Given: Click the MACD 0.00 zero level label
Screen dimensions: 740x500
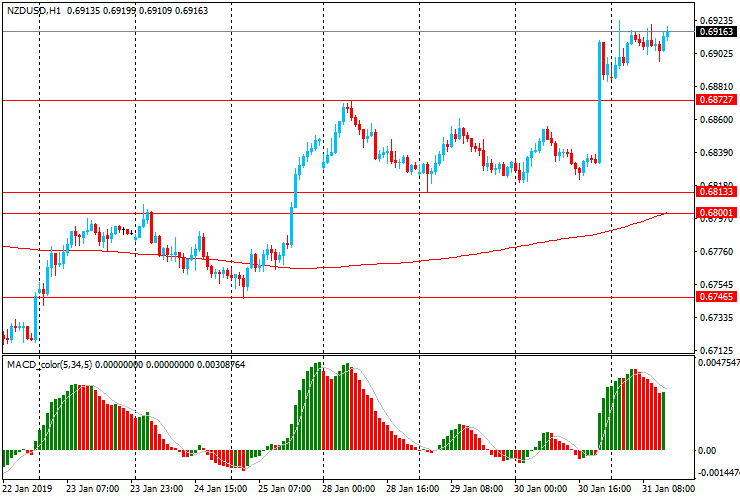Looking at the screenshot, I should point(707,451).
